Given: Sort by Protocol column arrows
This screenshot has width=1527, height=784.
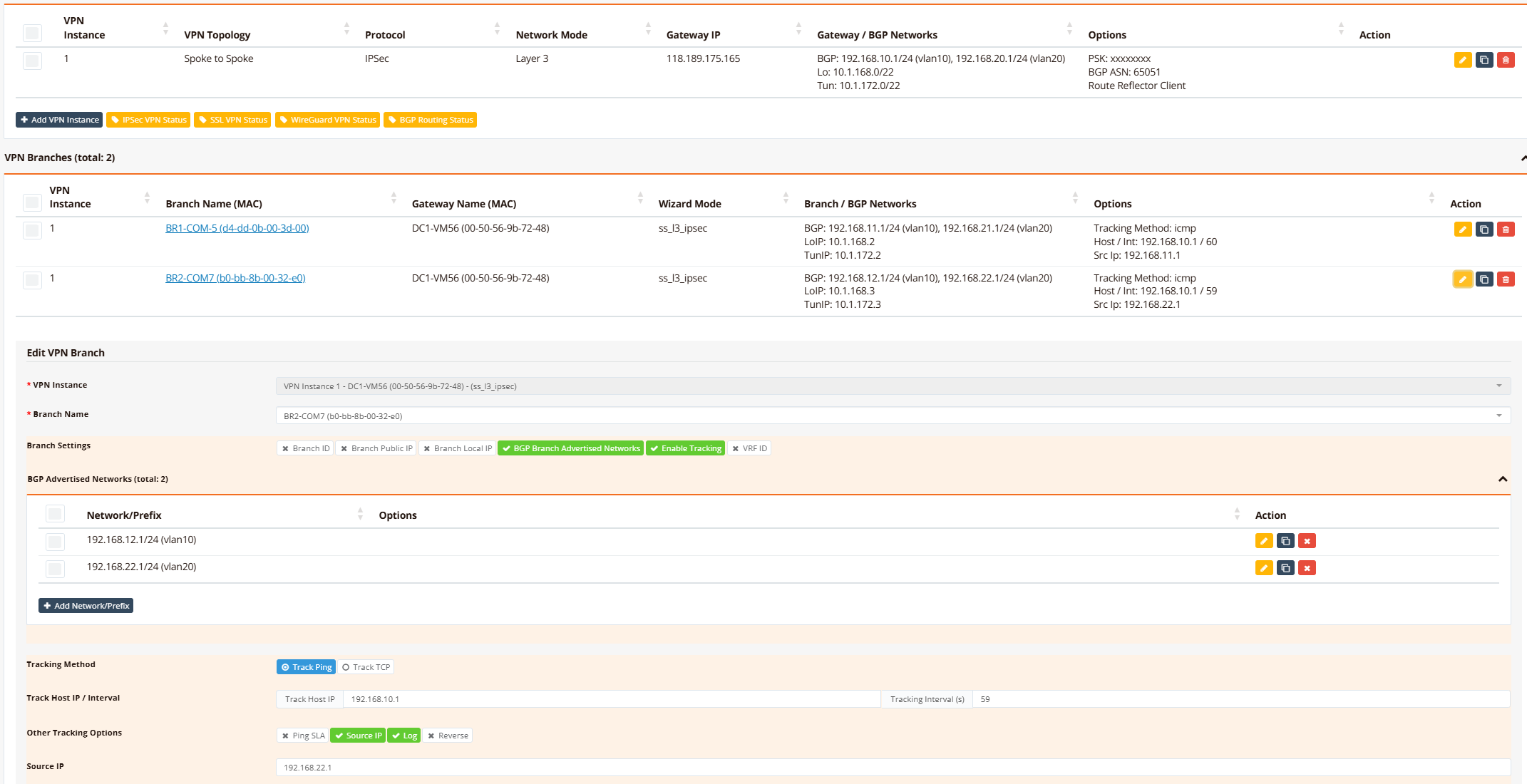Looking at the screenshot, I should click(x=497, y=29).
